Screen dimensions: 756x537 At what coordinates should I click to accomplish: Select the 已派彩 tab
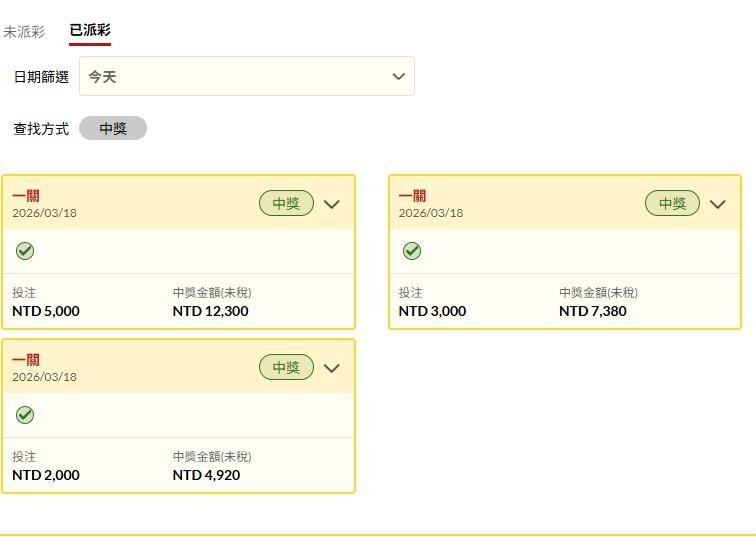tap(90, 31)
